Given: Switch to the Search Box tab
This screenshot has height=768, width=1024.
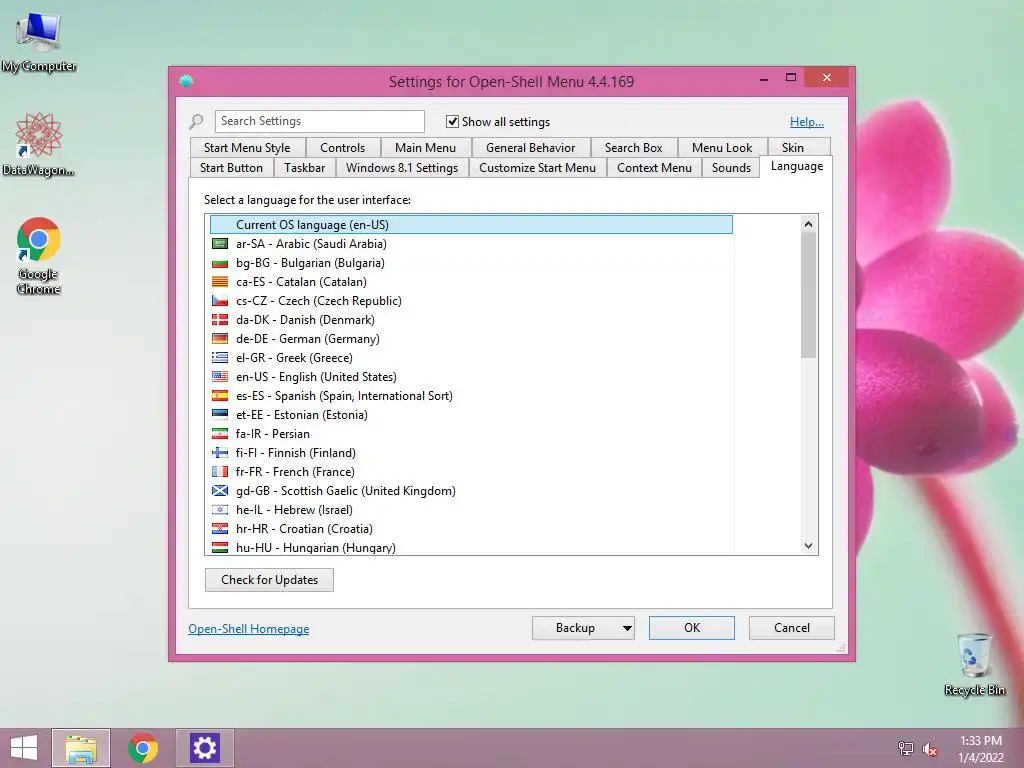Looking at the screenshot, I should pyautogui.click(x=633, y=148).
